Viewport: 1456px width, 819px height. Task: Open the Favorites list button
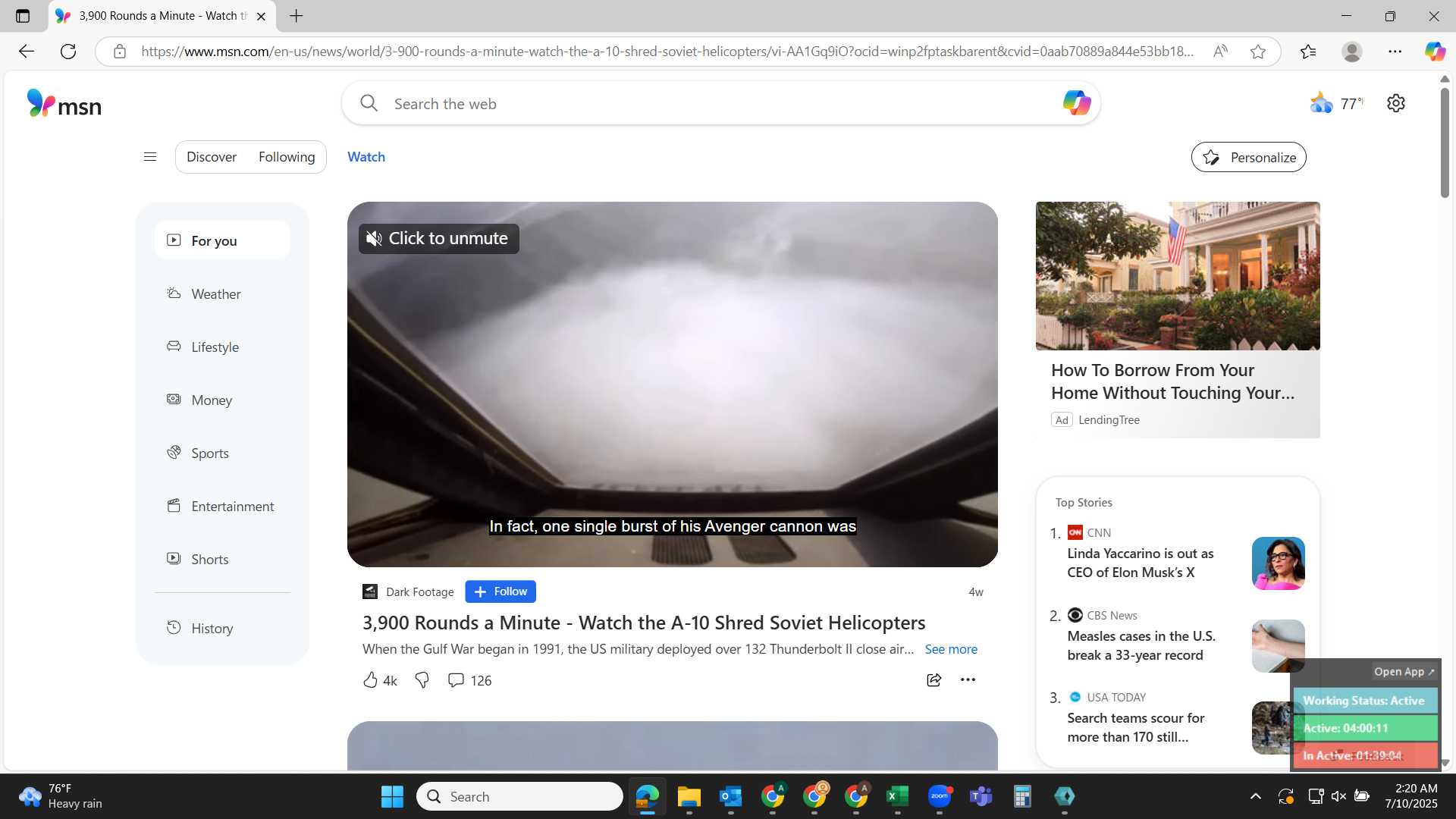click(x=1308, y=52)
